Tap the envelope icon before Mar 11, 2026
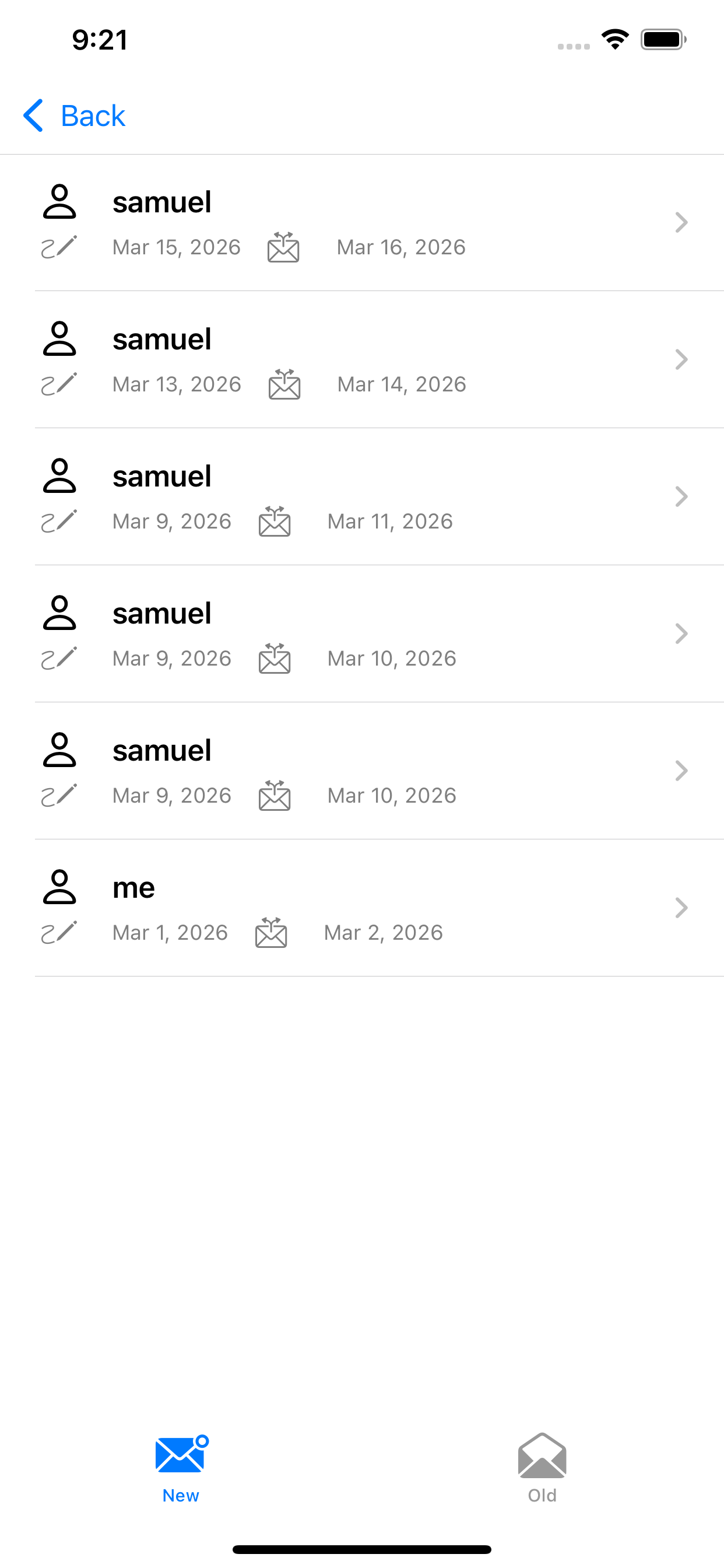This screenshot has width=724, height=1568. click(x=275, y=521)
